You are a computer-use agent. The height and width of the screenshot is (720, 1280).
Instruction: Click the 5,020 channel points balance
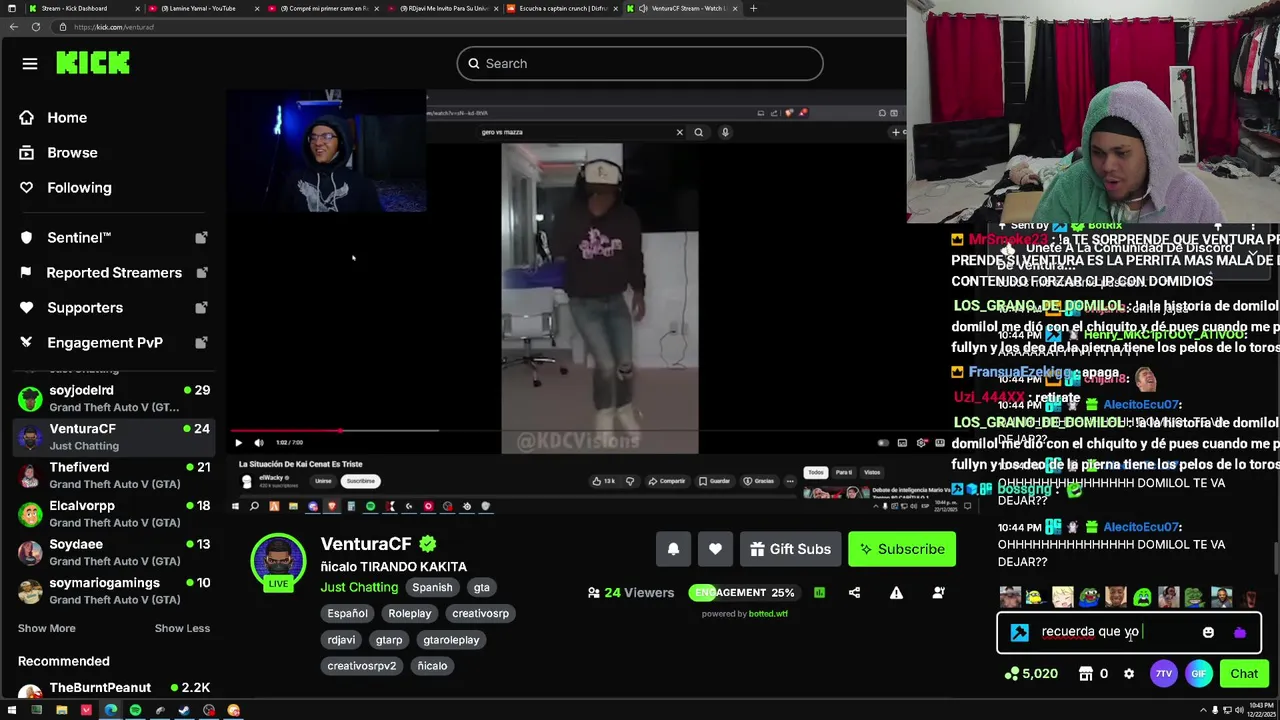(x=1031, y=674)
